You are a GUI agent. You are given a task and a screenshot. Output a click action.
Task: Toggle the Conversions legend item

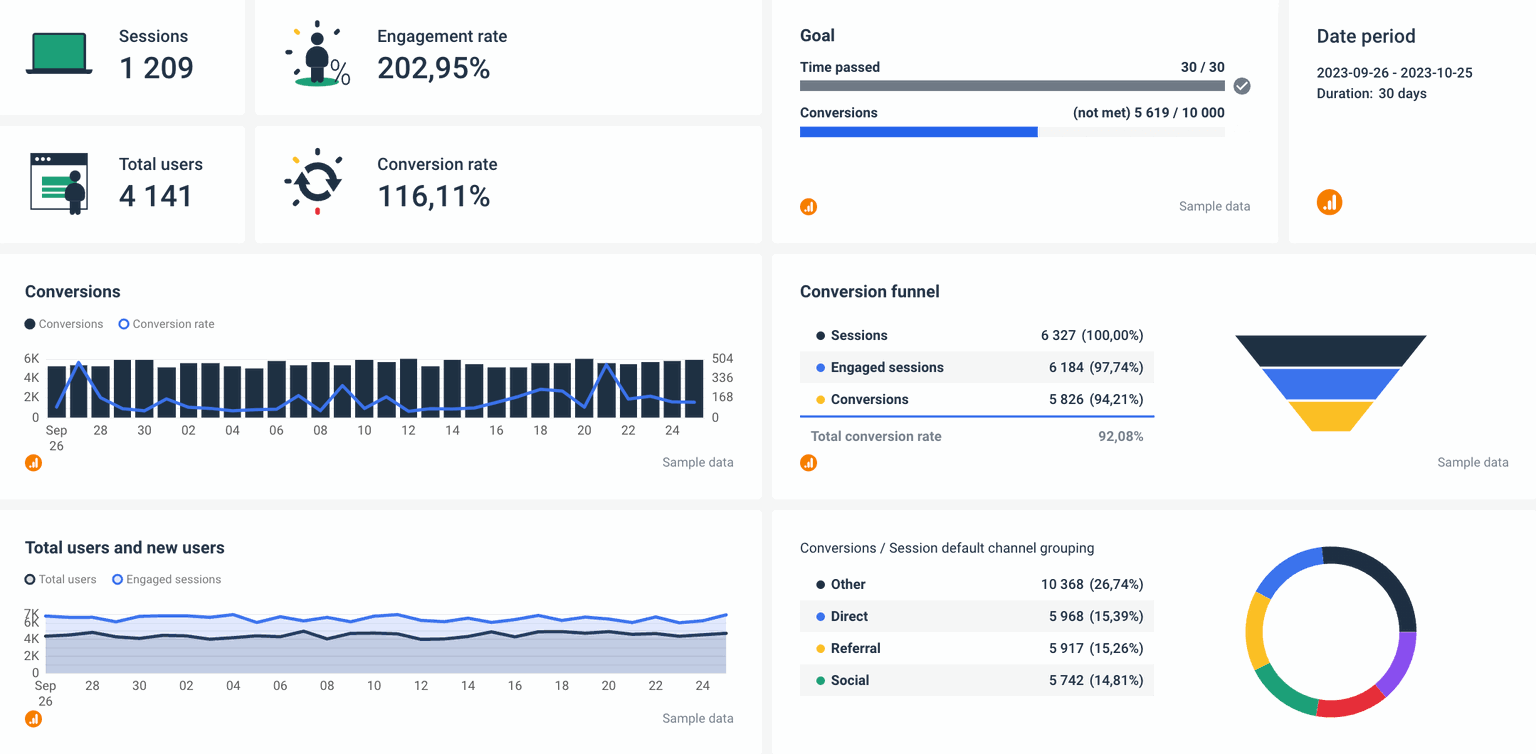point(63,323)
